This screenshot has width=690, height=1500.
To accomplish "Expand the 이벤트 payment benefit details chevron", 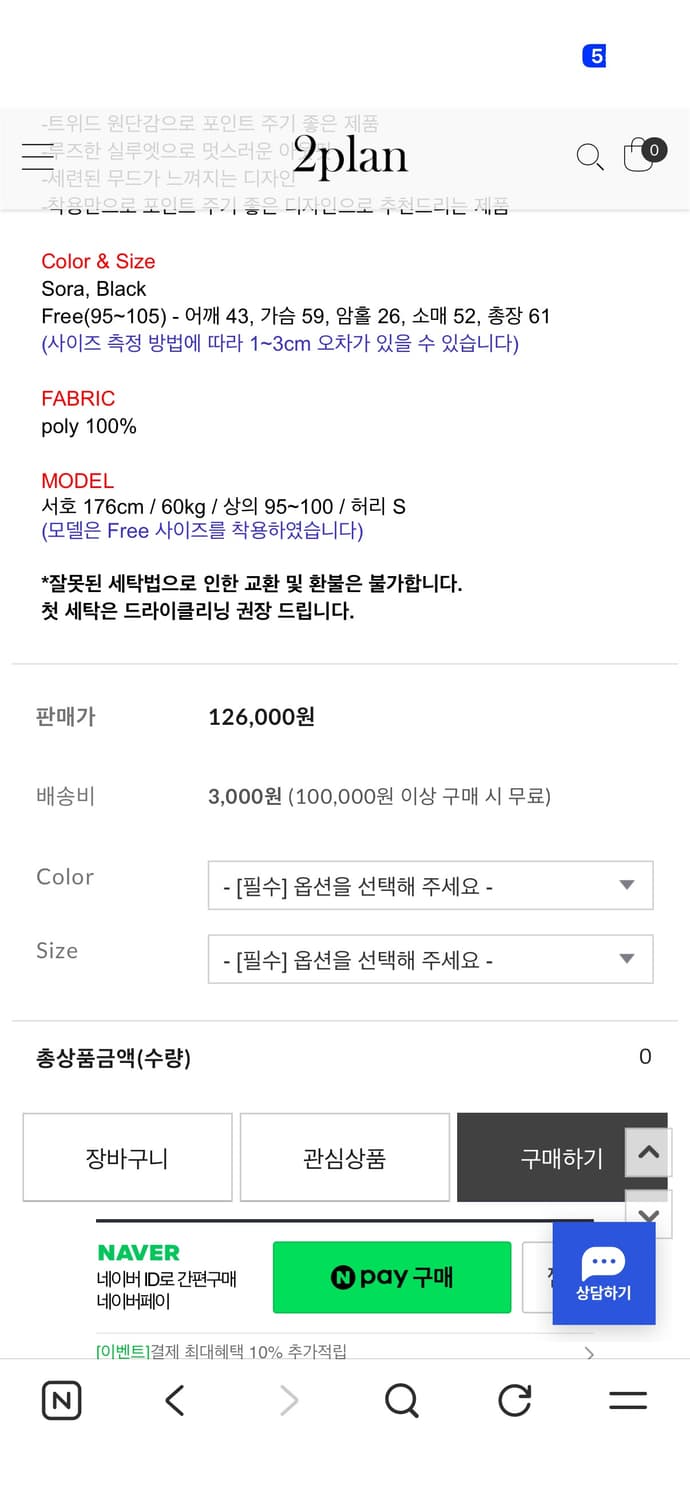I will click(x=588, y=1352).
